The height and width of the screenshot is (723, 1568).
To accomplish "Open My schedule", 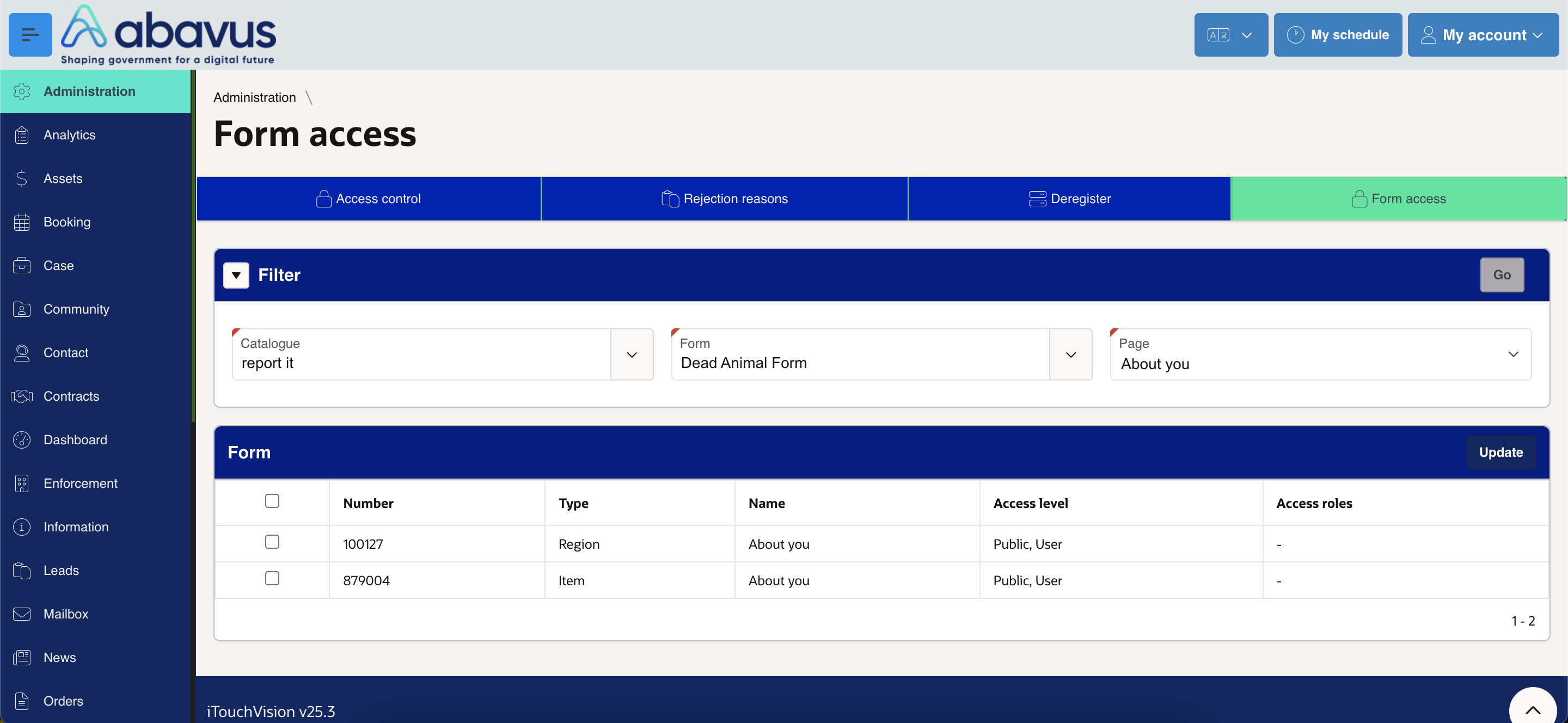I will coord(1337,35).
